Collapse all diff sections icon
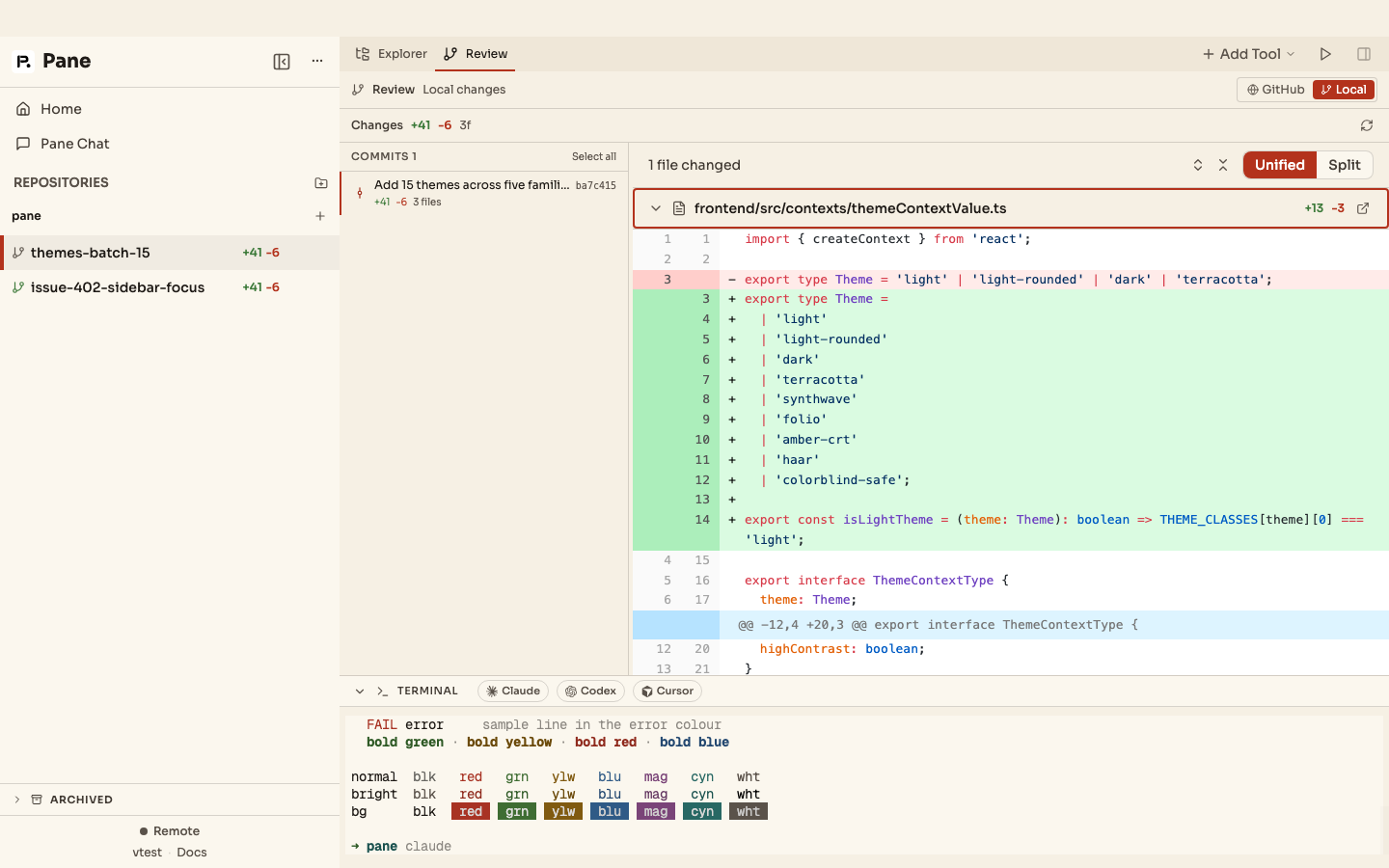The height and width of the screenshot is (868, 1389). click(1223, 165)
